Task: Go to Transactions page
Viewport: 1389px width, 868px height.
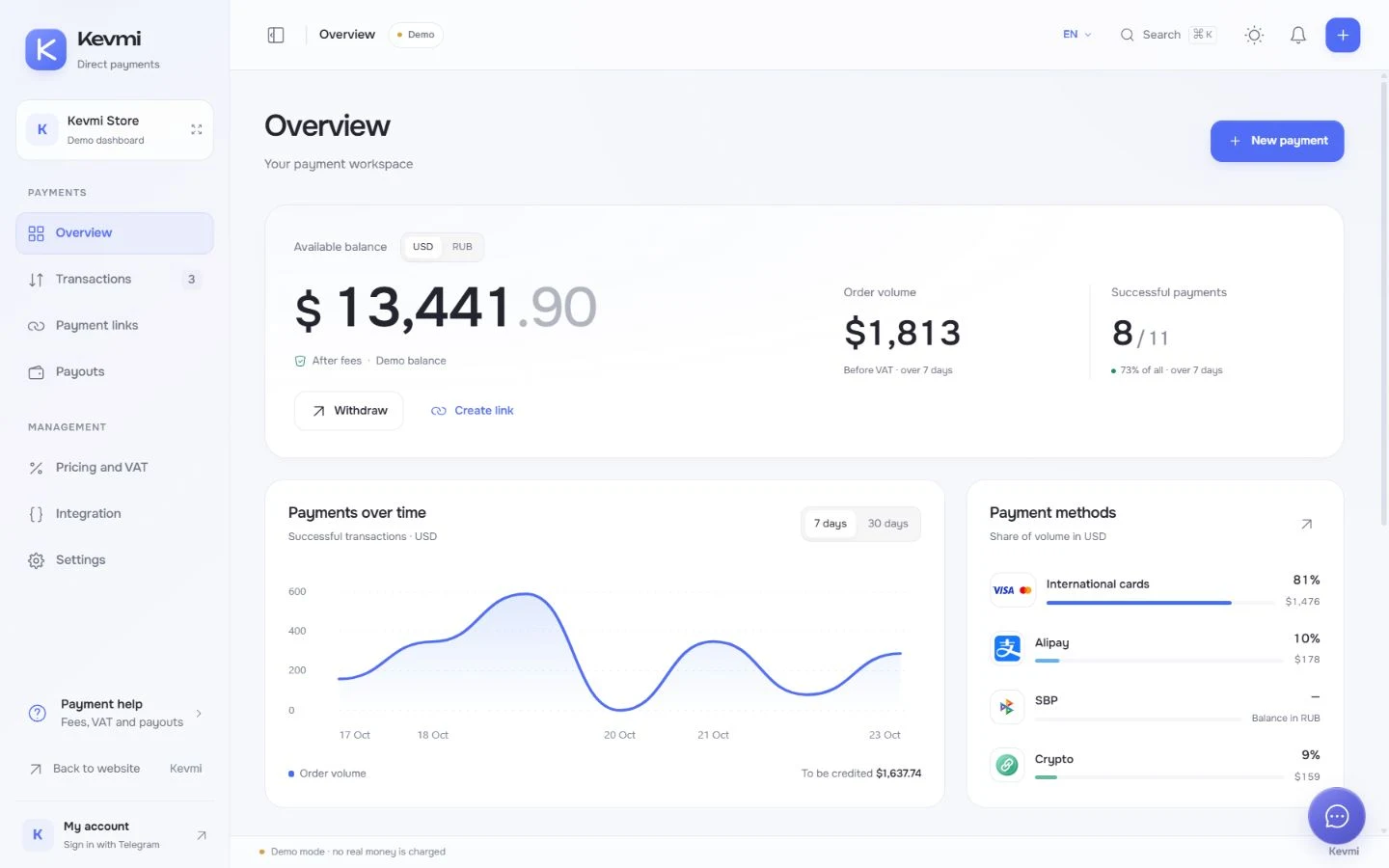Action: click(115, 280)
